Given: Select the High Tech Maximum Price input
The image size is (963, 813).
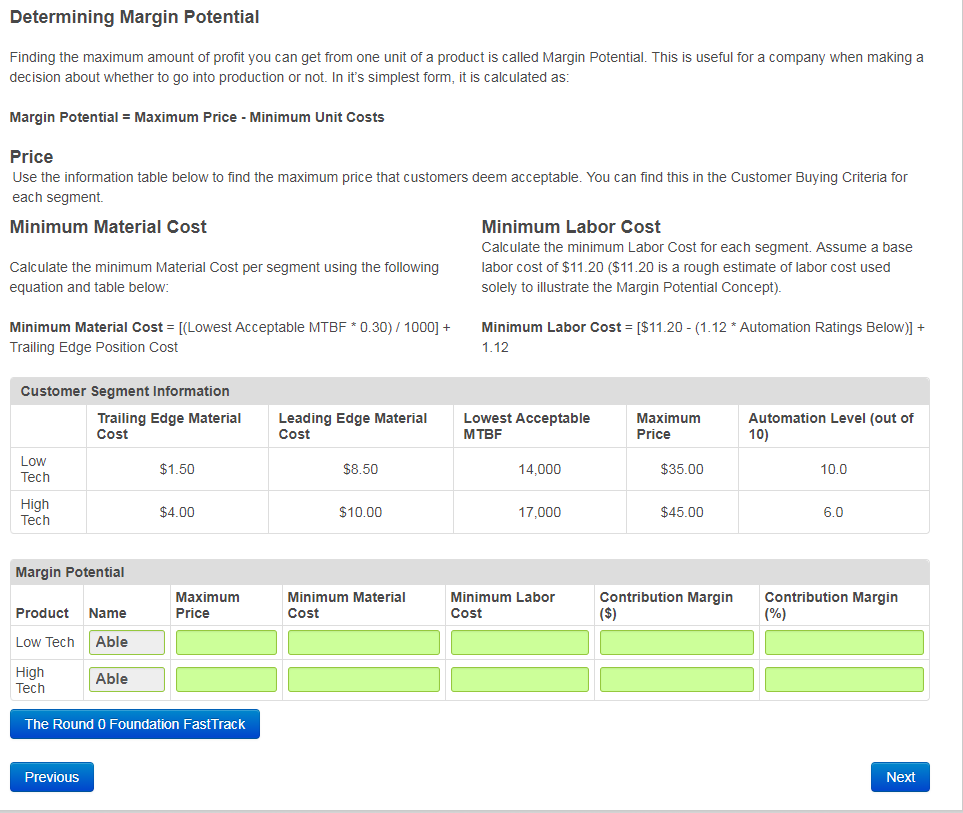Looking at the screenshot, I should (225, 679).
